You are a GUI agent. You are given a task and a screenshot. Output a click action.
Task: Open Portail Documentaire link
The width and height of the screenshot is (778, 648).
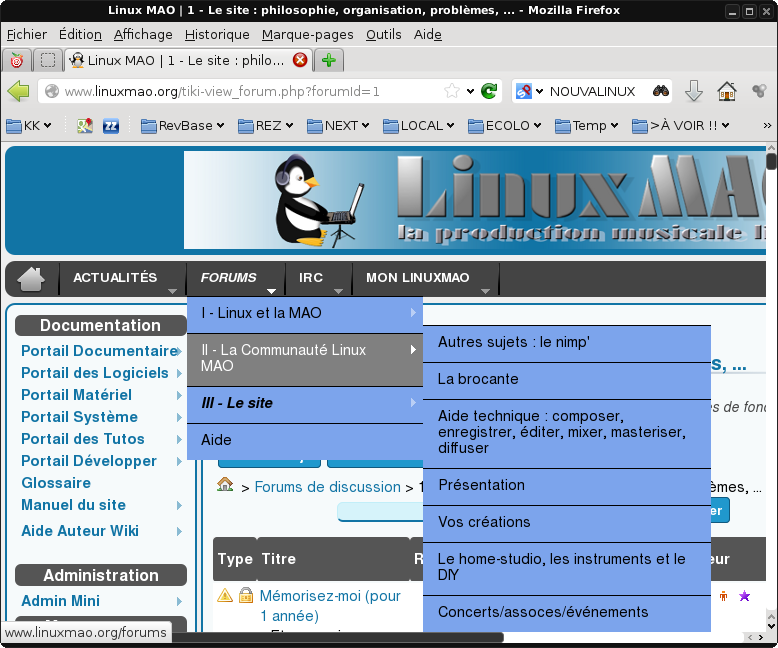click(100, 351)
